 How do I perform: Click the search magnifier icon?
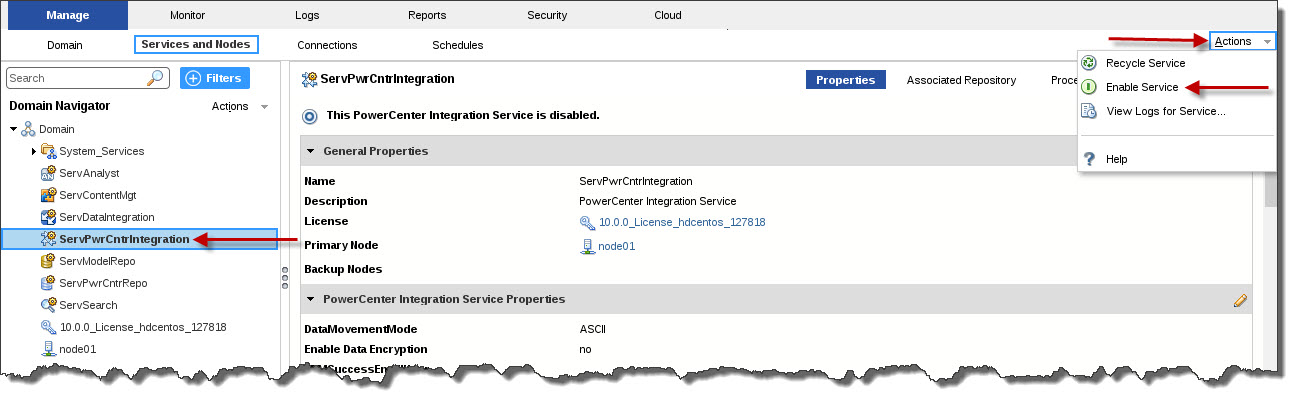pyautogui.click(x=156, y=78)
